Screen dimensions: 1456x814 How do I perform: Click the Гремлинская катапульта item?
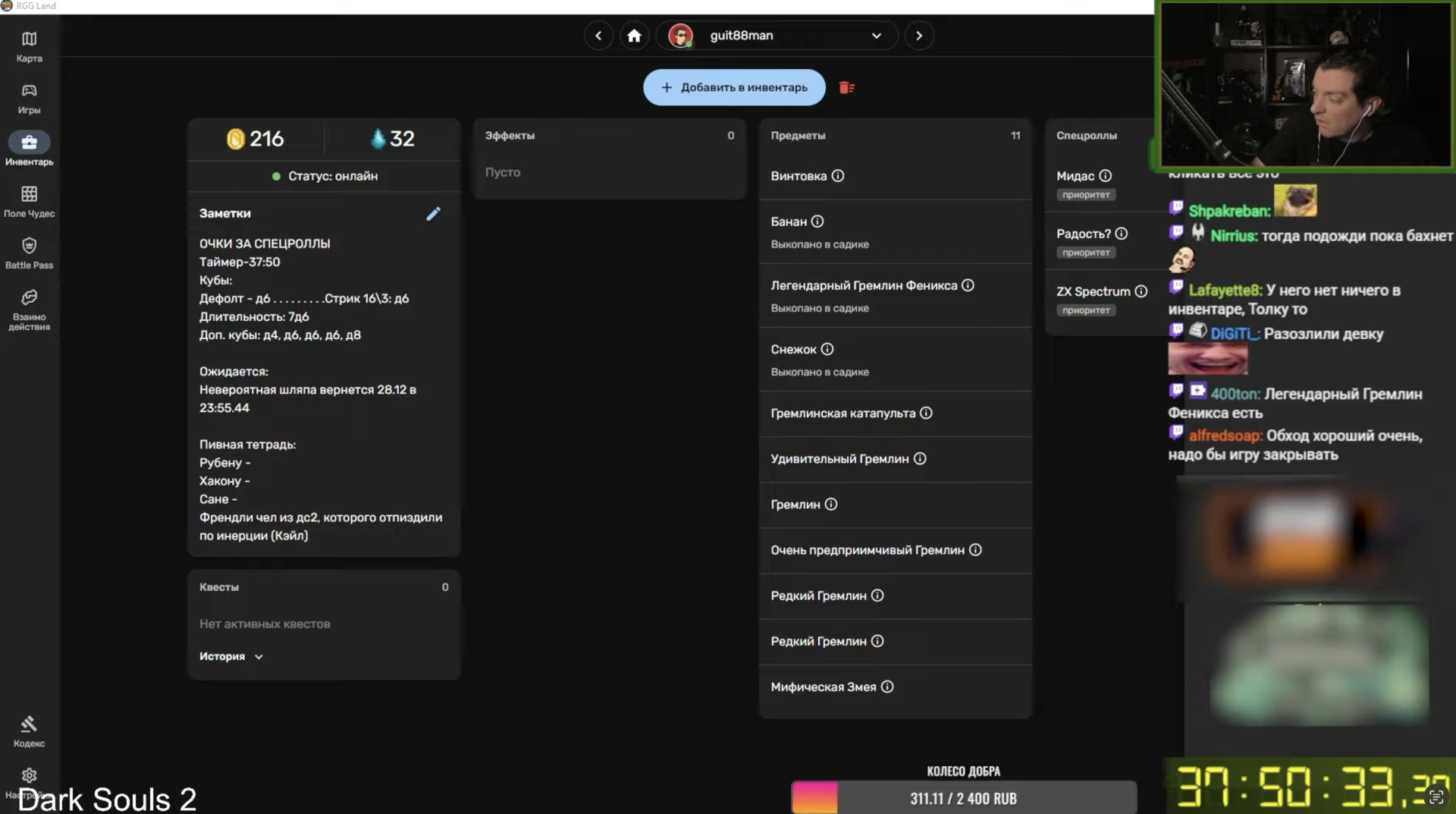[x=843, y=413]
